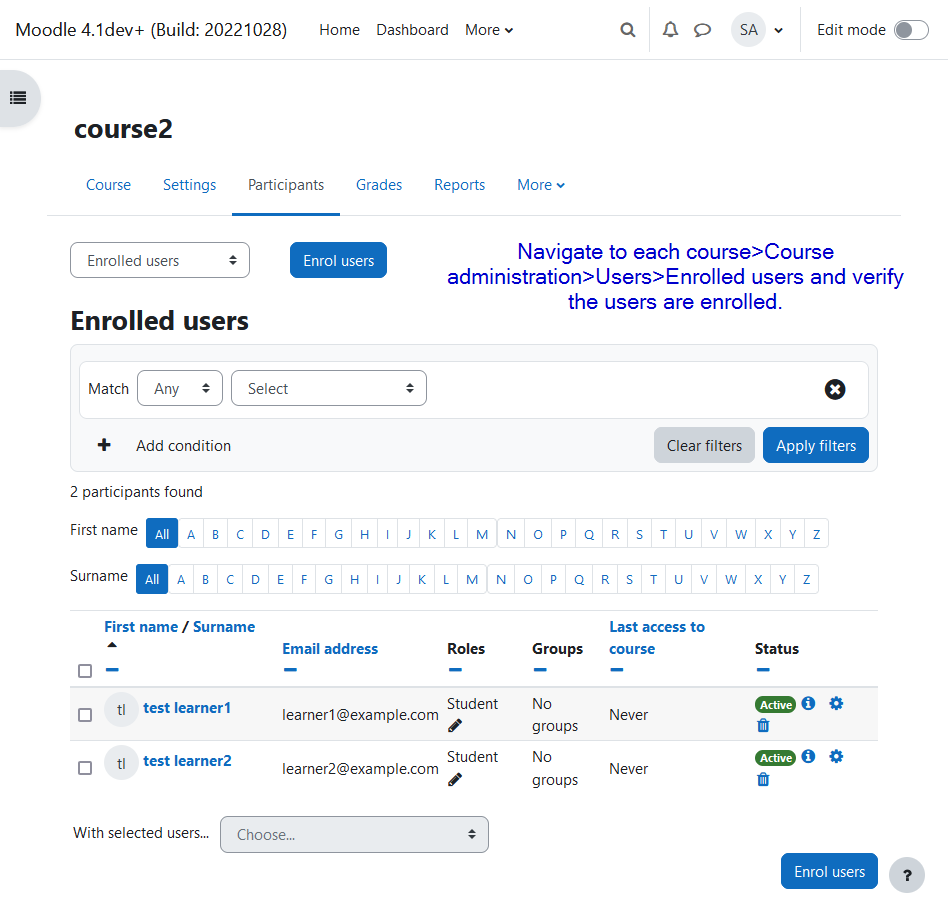This screenshot has width=948, height=921.
Task: Filter First name by letter M
Action: tap(482, 534)
